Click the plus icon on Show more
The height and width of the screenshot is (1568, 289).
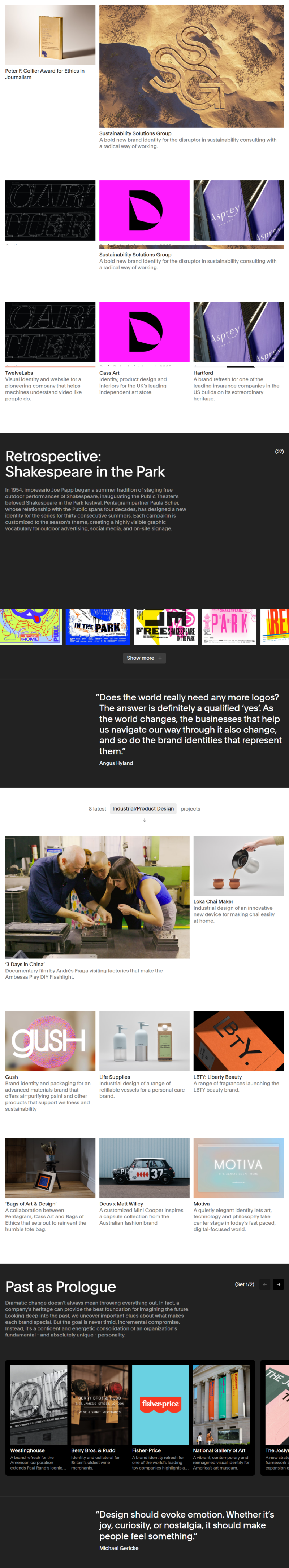point(160,658)
